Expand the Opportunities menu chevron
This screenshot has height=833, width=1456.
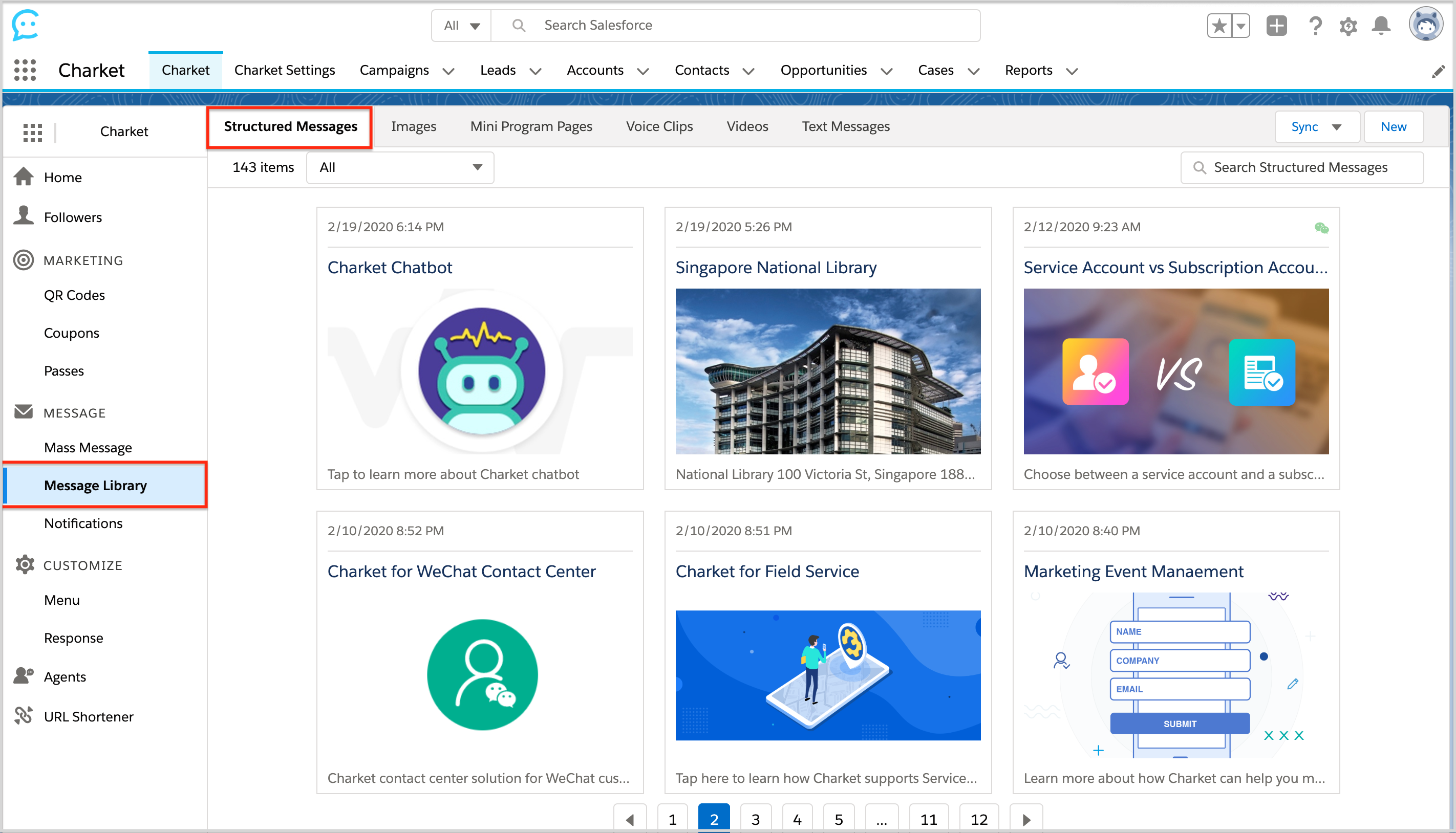tap(887, 72)
